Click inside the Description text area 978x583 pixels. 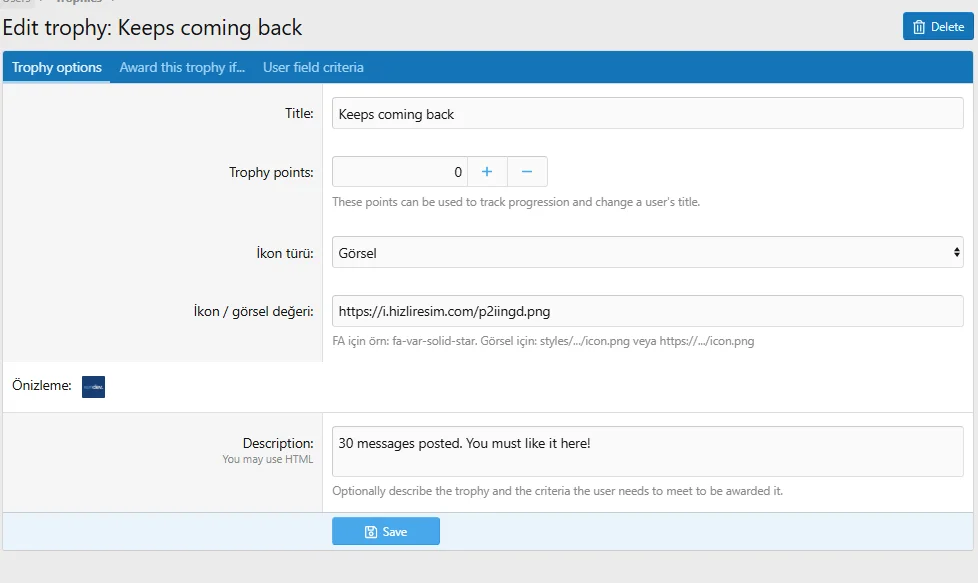(647, 451)
